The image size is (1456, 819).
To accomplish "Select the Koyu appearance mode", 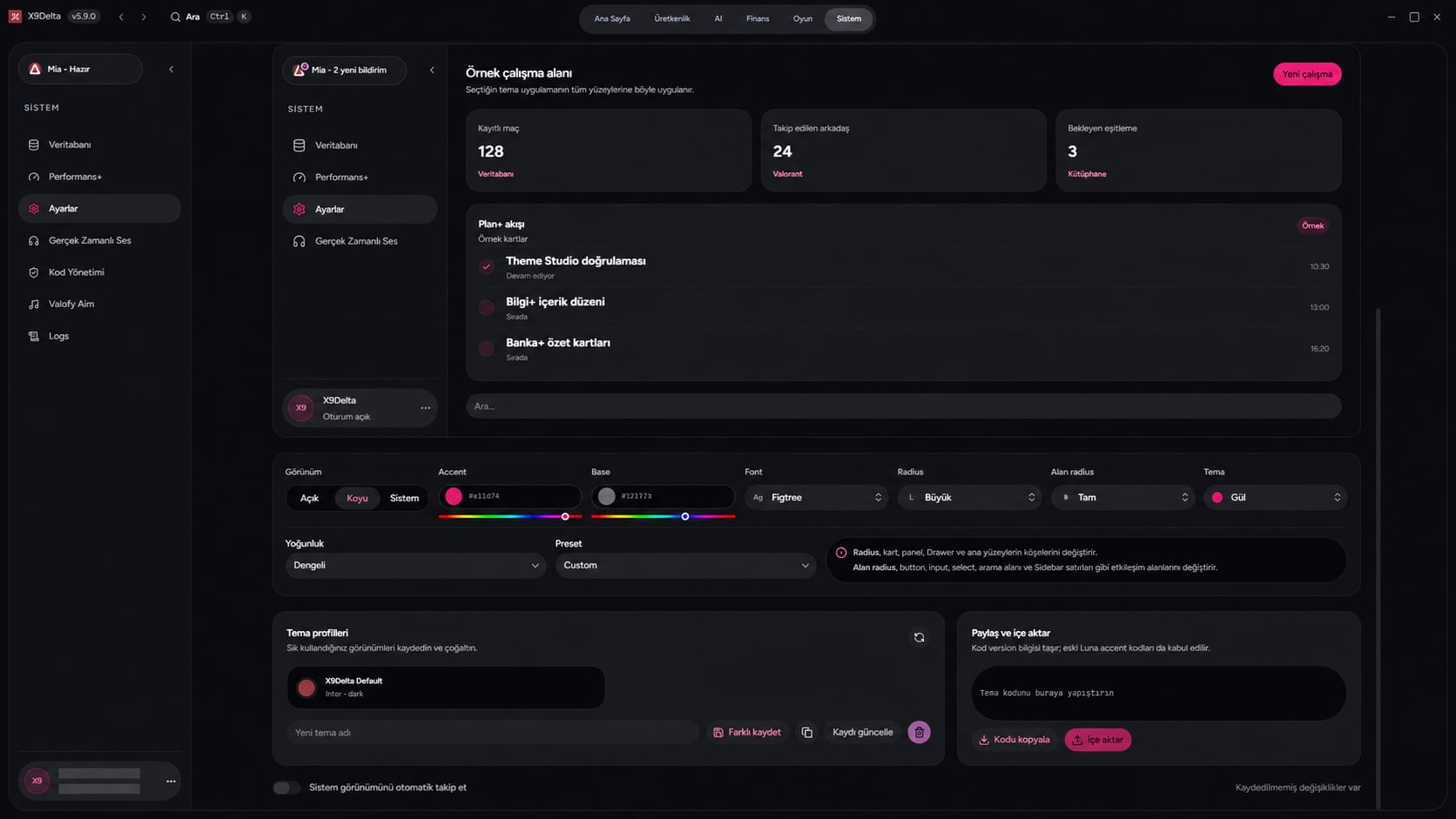I will click(357, 498).
